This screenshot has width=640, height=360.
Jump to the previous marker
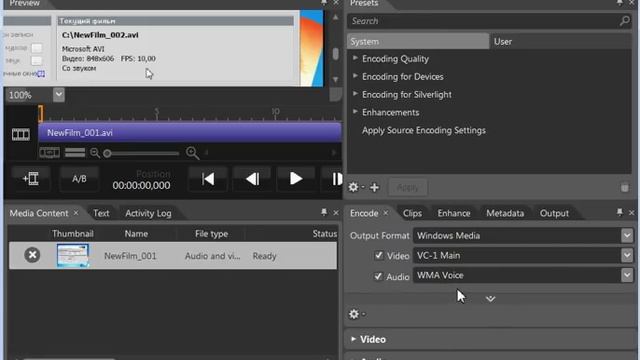[208, 179]
